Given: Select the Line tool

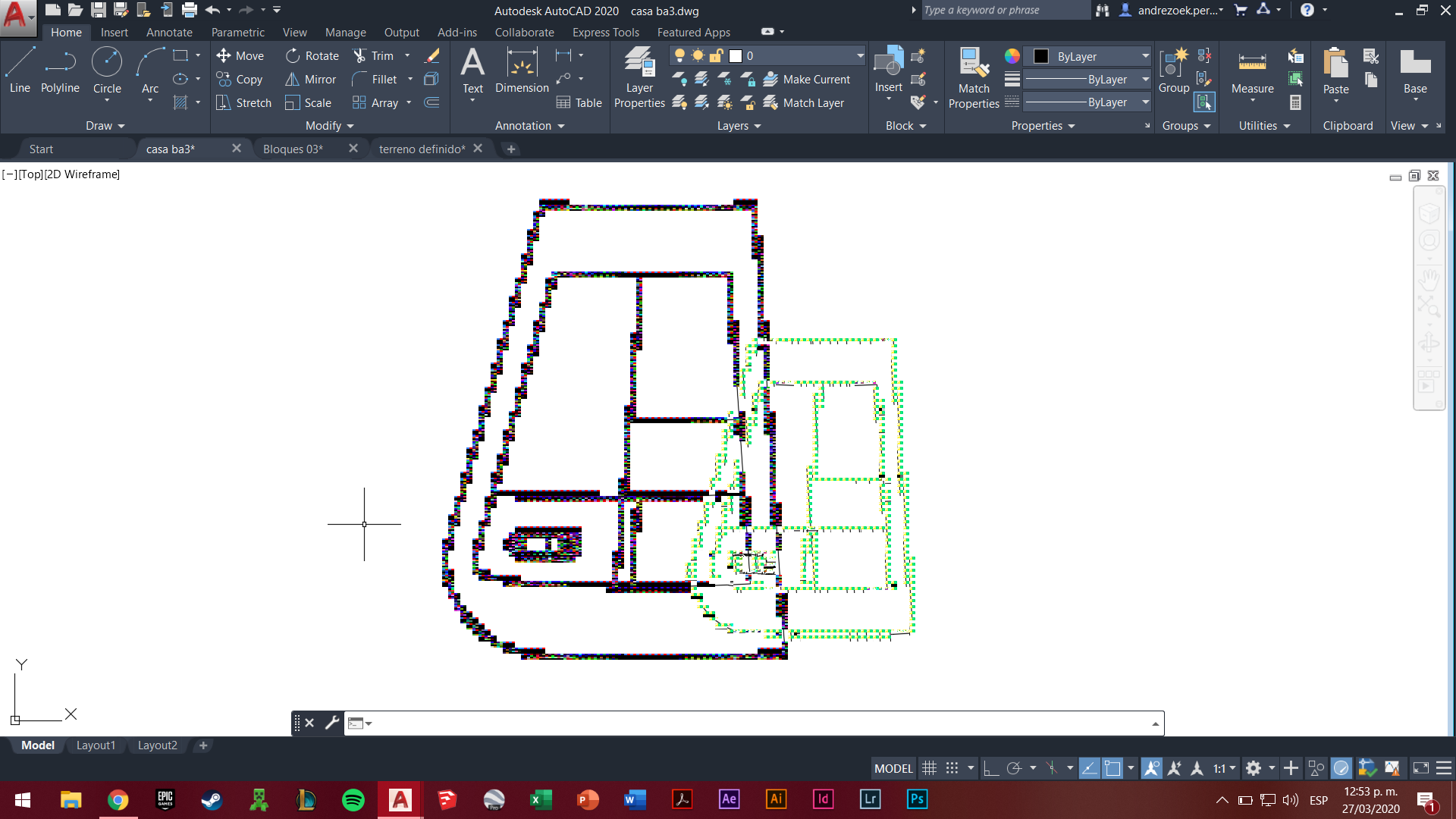Looking at the screenshot, I should [20, 72].
